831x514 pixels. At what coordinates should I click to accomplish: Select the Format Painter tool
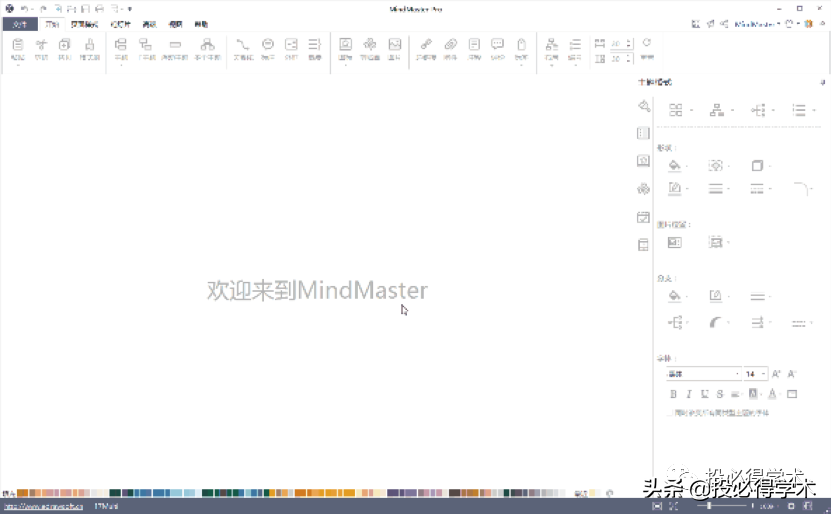(x=90, y=46)
